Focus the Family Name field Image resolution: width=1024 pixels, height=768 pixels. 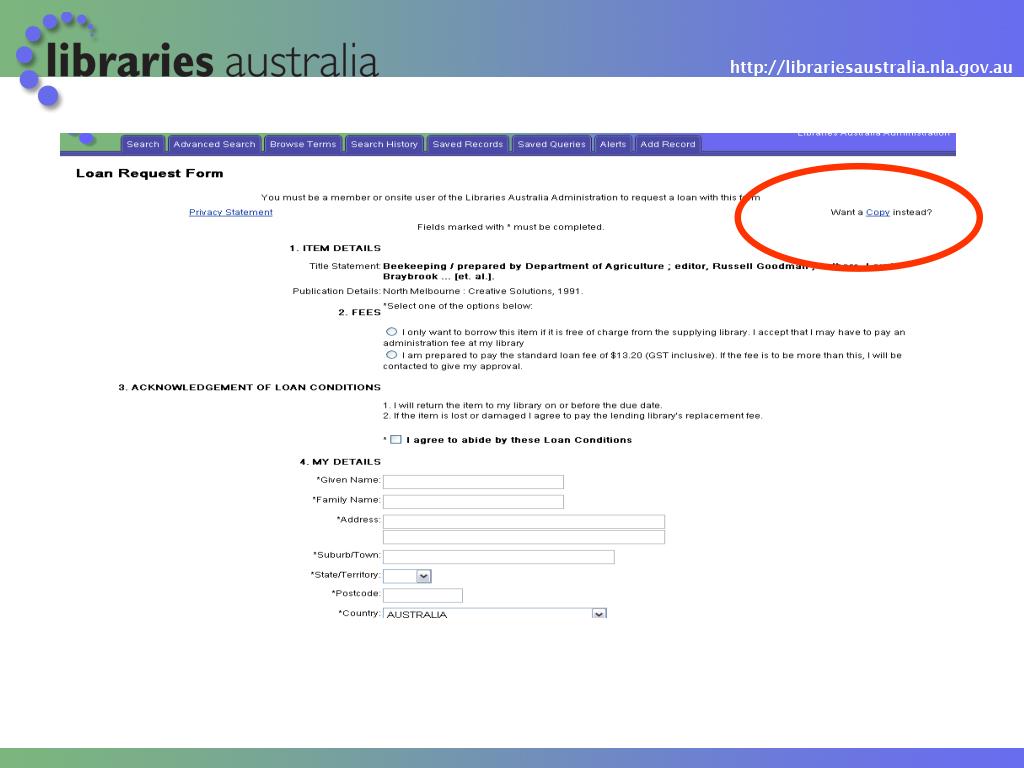click(473, 502)
